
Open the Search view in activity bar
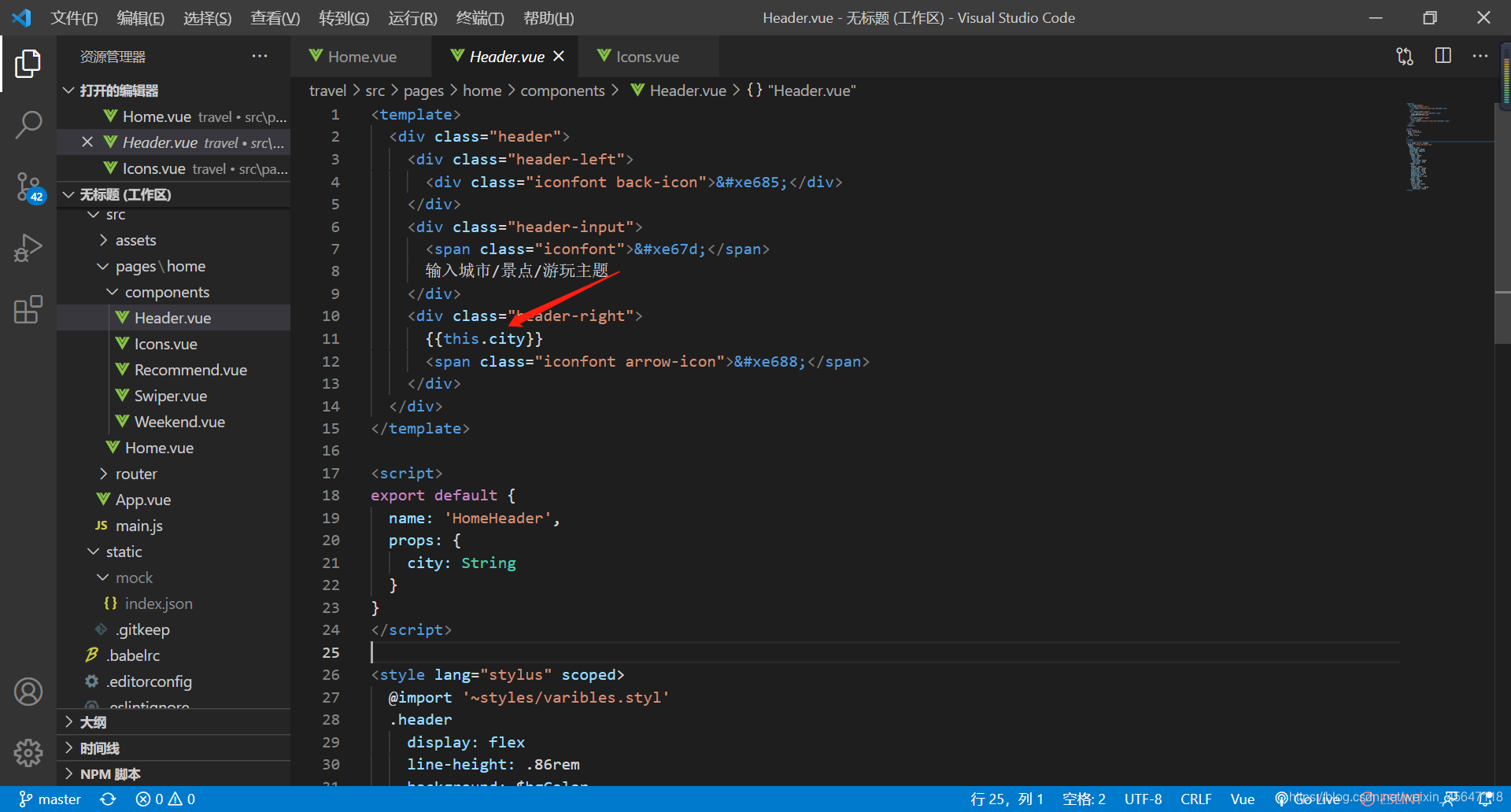pyautogui.click(x=28, y=124)
